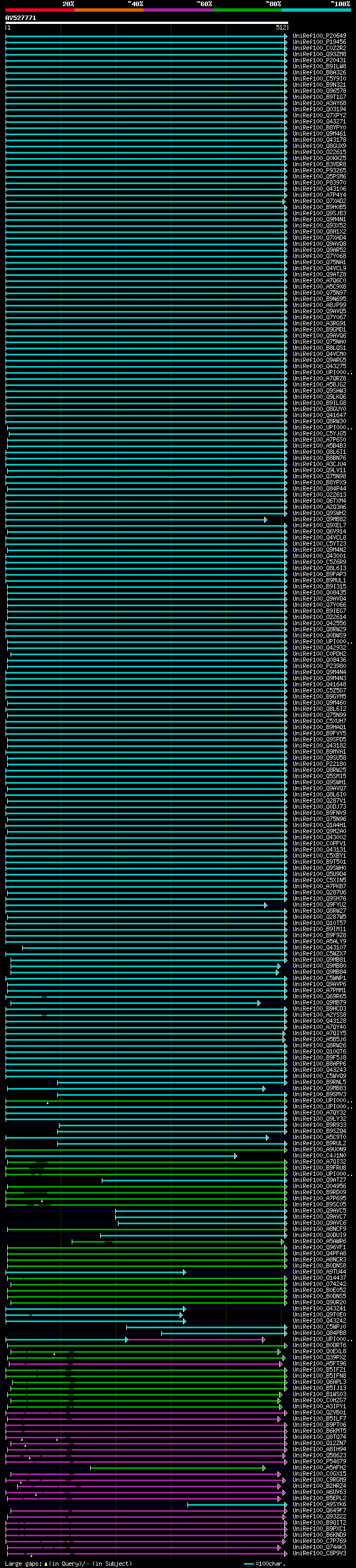356x1568 pixels.
Task: Click the purple alignment bar for P54679
Action: [x=147, y=1462]
